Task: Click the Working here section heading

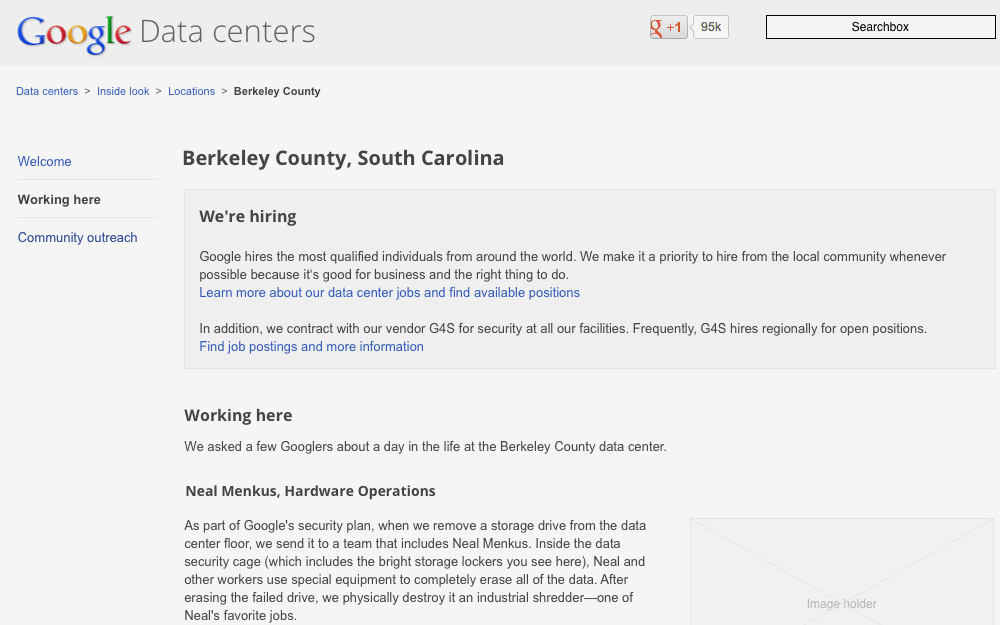Action: point(238,415)
